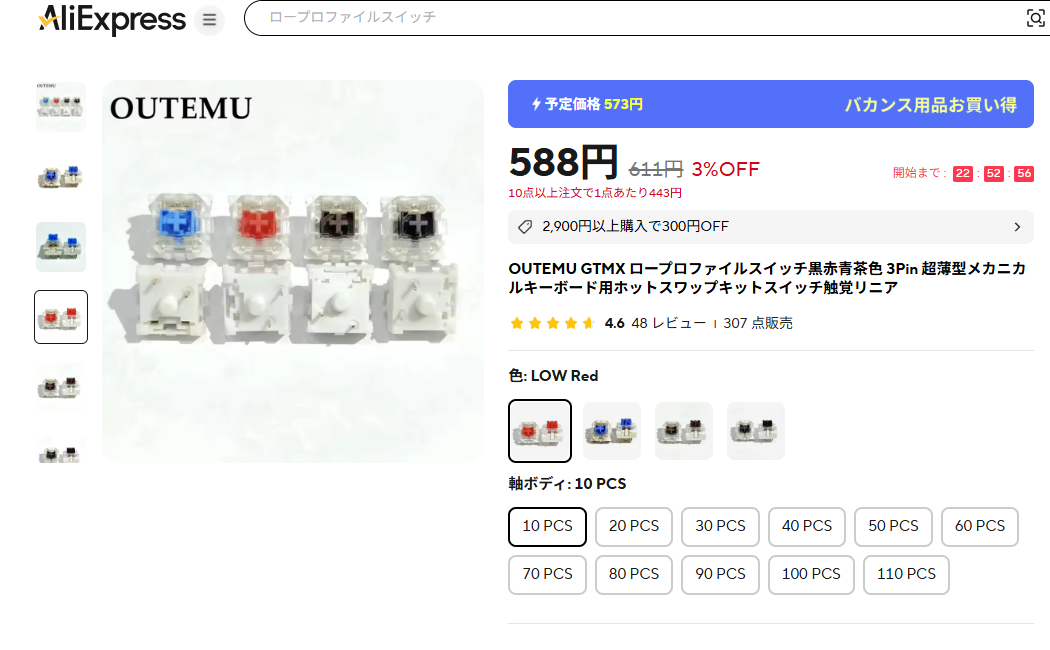
Task: Click the coupon tag icon
Action: tap(525, 227)
